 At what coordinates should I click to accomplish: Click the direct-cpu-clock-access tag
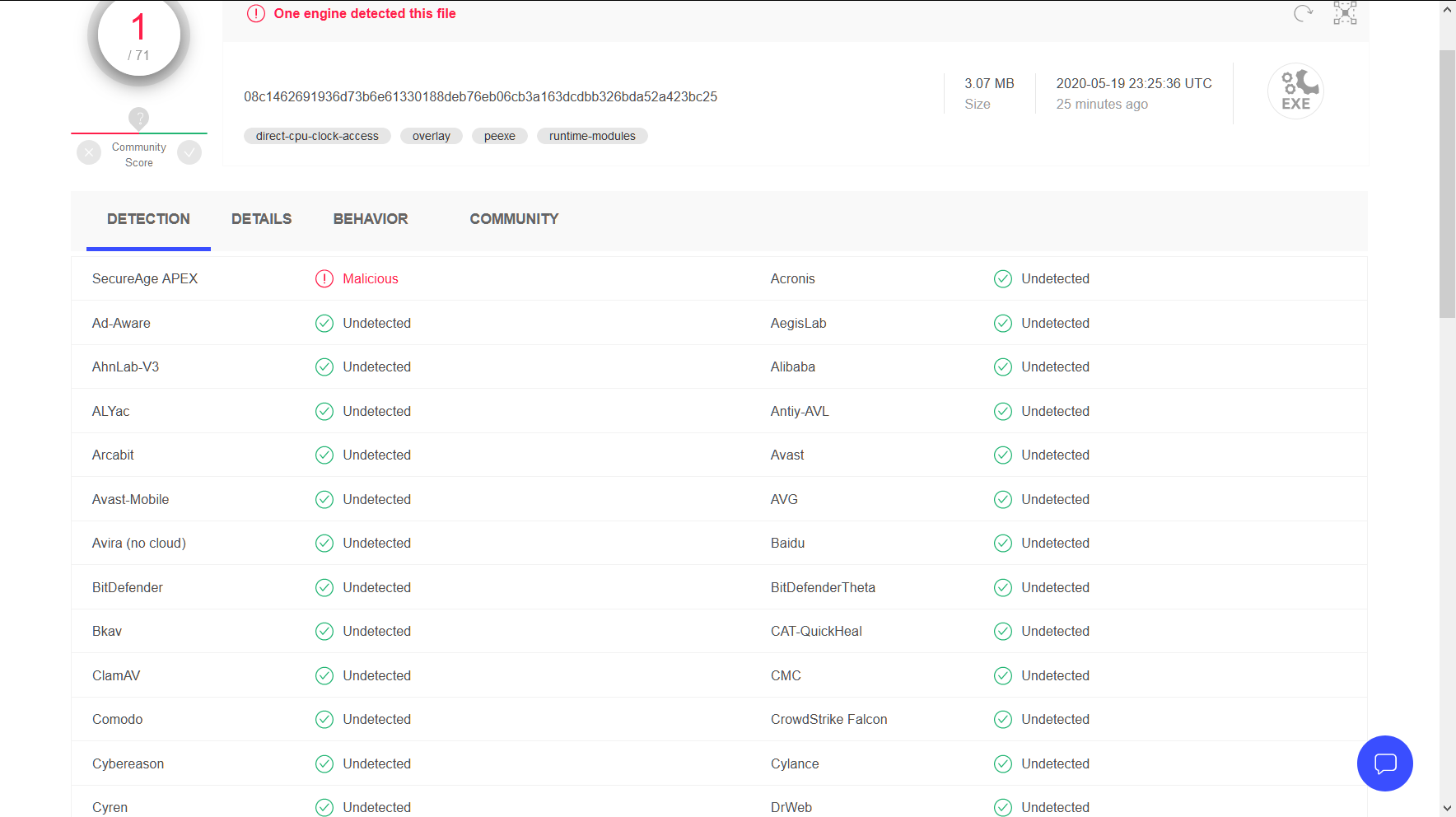click(x=317, y=136)
